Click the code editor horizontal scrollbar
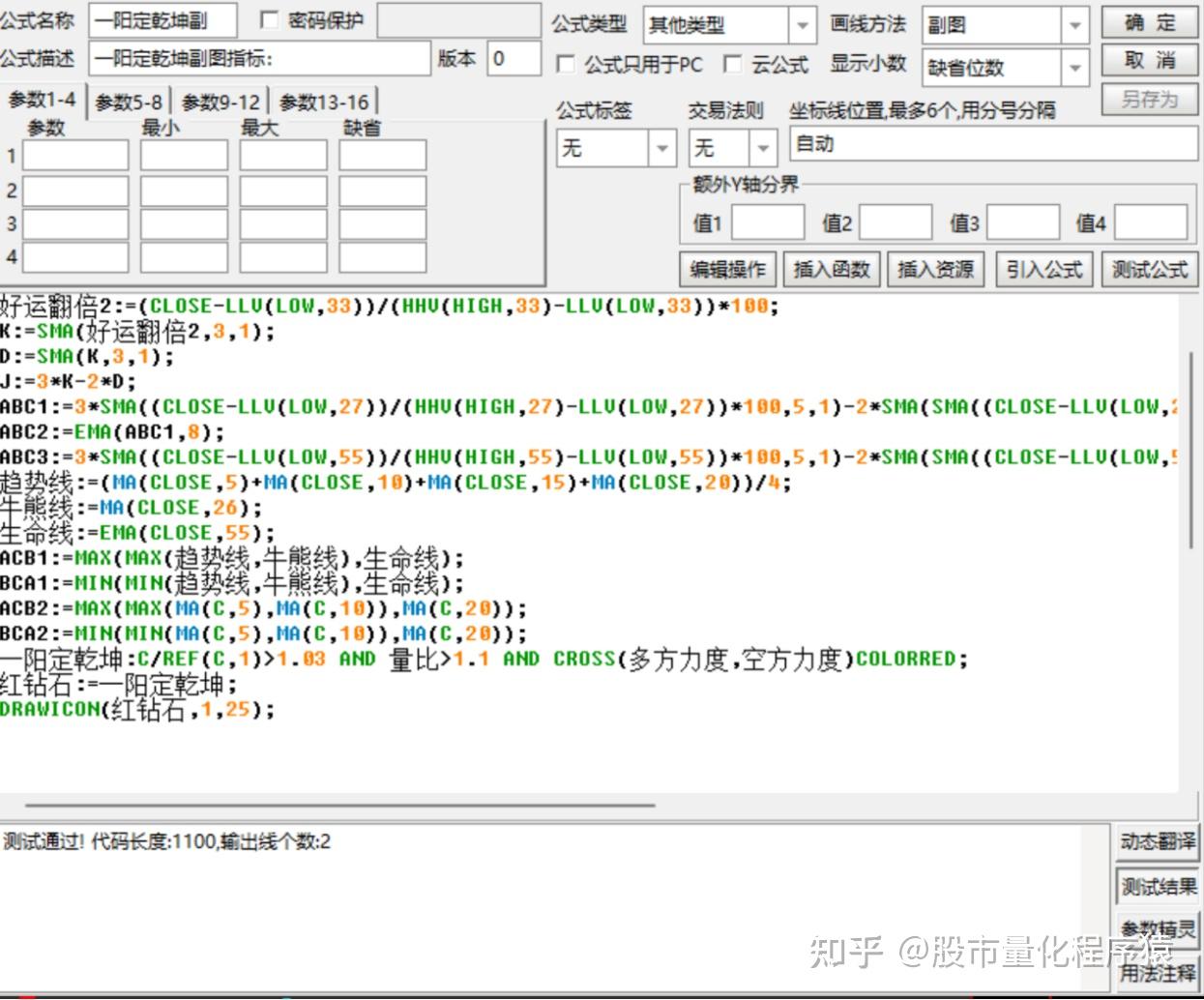Viewport: 1204px width, 1000px height. 340,804
